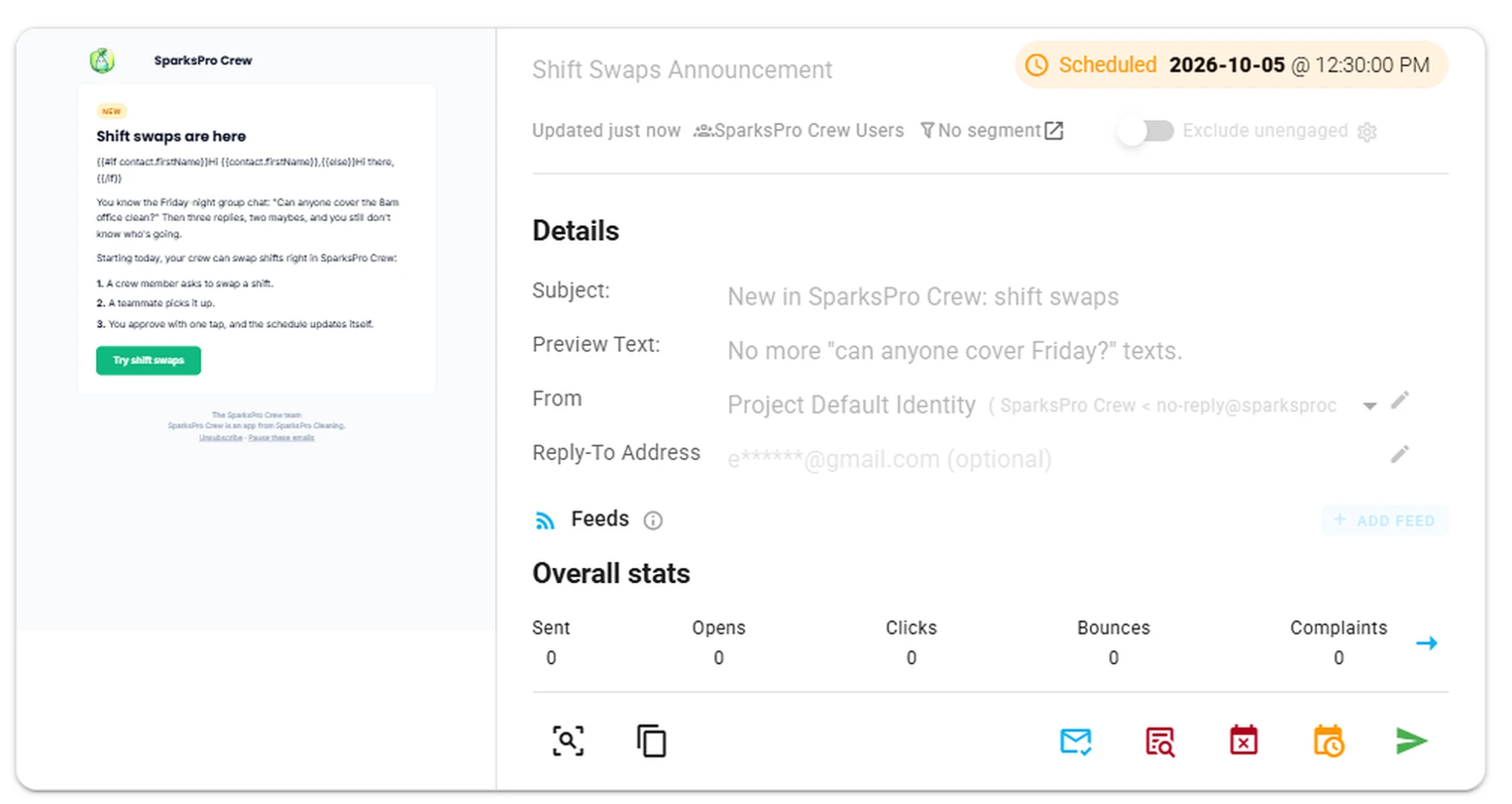This screenshot has width=1512, height=804.
Task: Click the Unsubscribe link in preview footer
Action: pyautogui.click(x=221, y=437)
